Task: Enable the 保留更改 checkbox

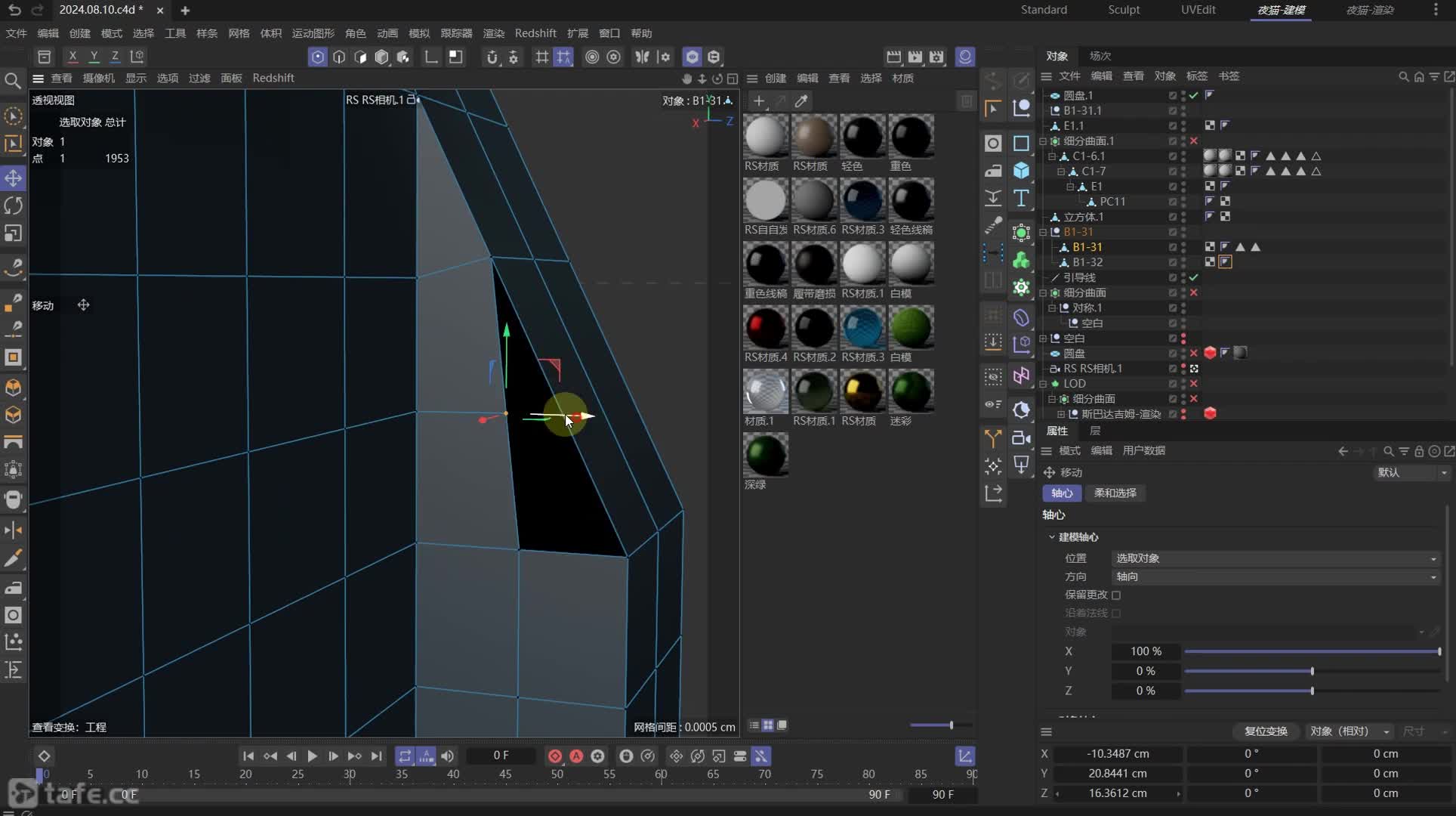Action: (1116, 595)
